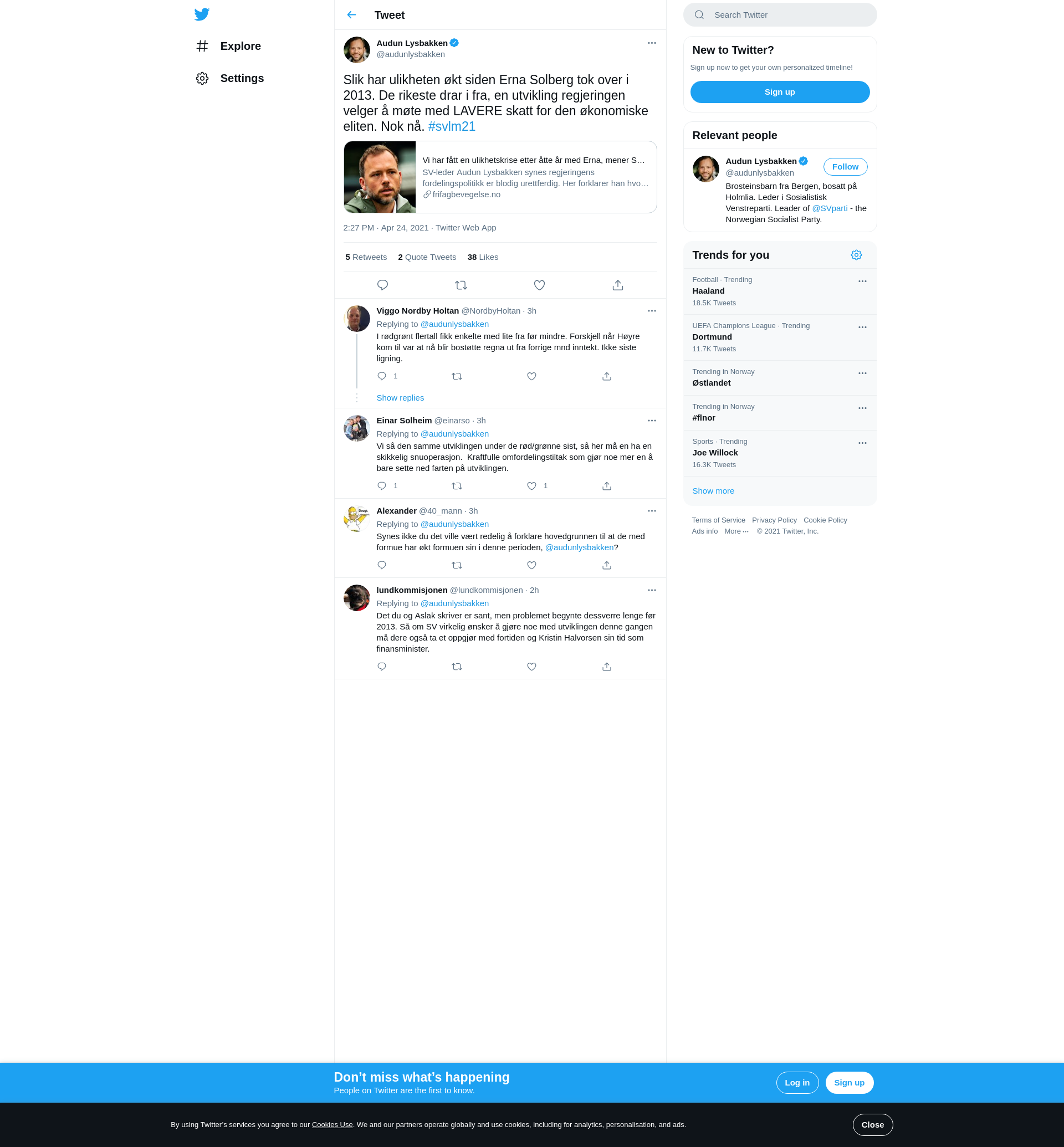Screen dimensions: 1064x1147
Task: Retweet the main tweet
Action: (461, 285)
